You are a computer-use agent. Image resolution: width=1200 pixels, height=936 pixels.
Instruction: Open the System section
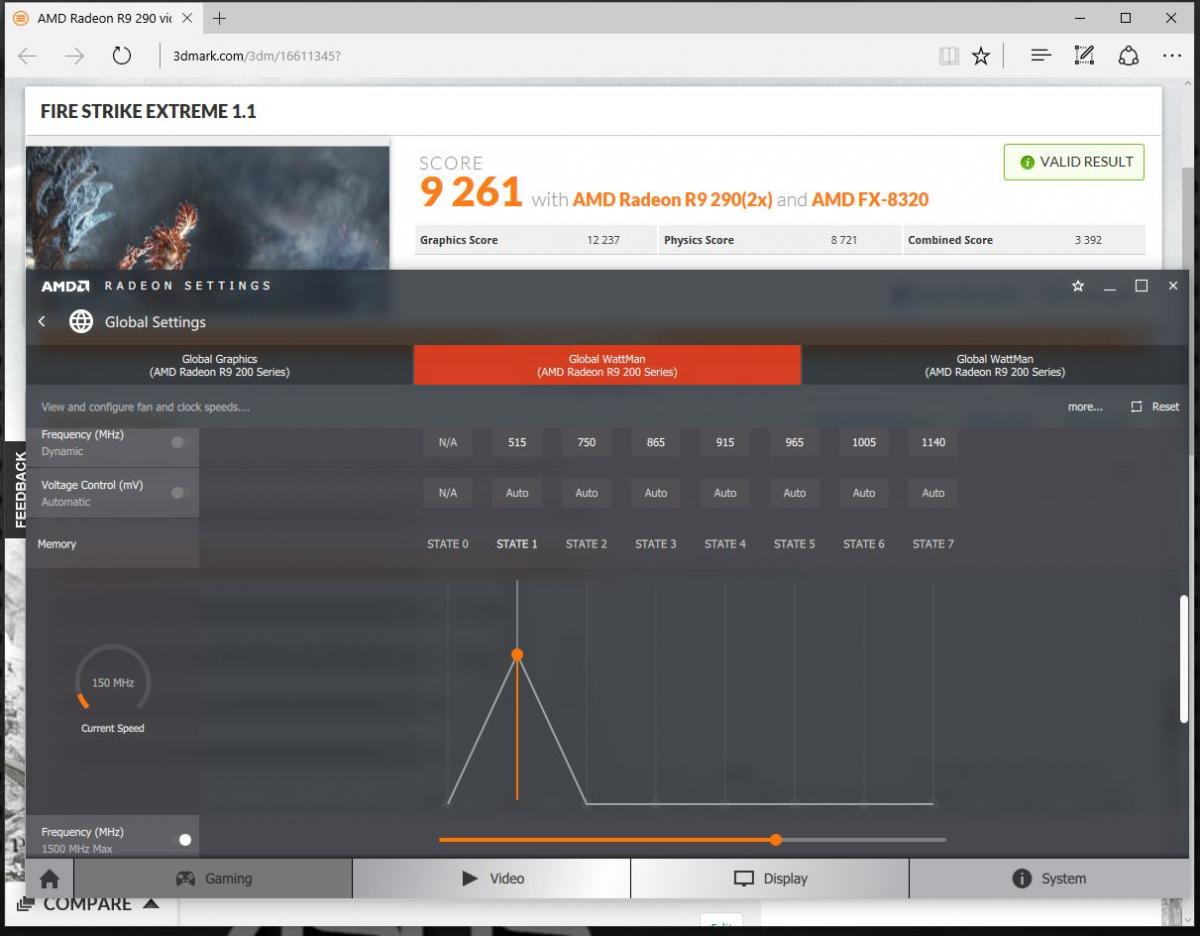pyautogui.click(x=1049, y=879)
